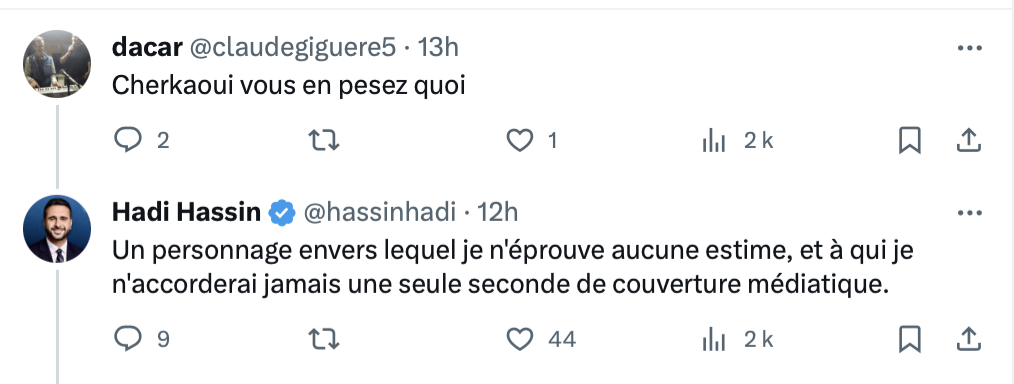Screen dimensions: 1014x384
Task: Open the Hadi Hassin display name
Action: (x=186, y=212)
